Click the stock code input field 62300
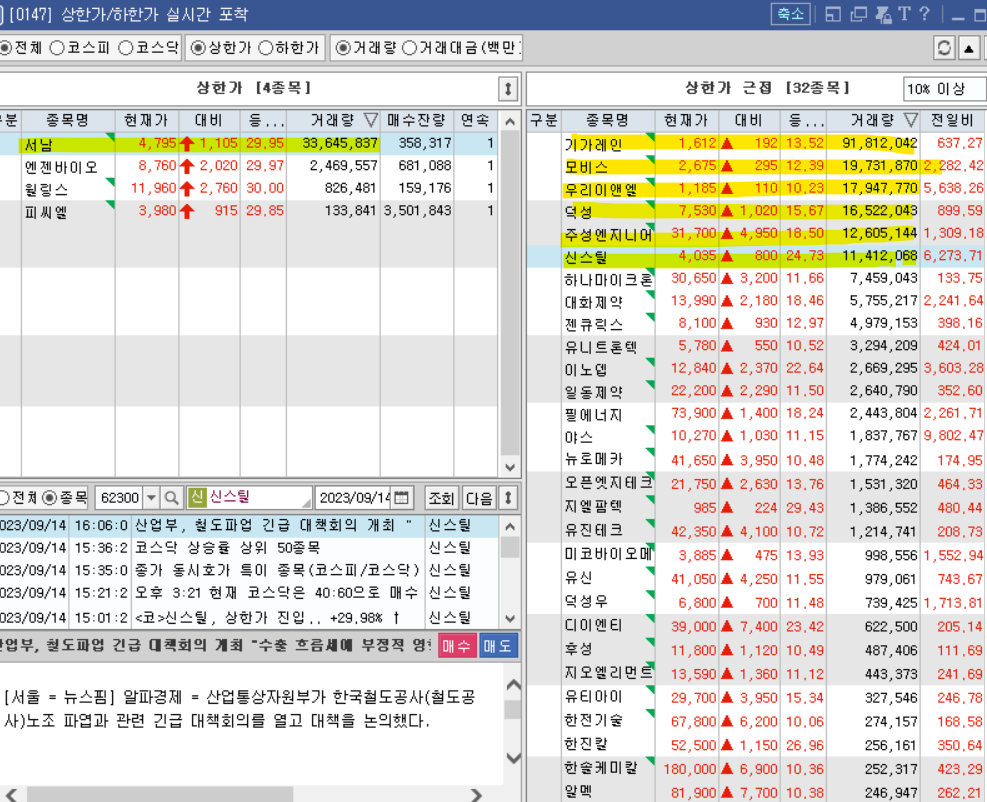Screen dimensions: 987x802 [120, 498]
